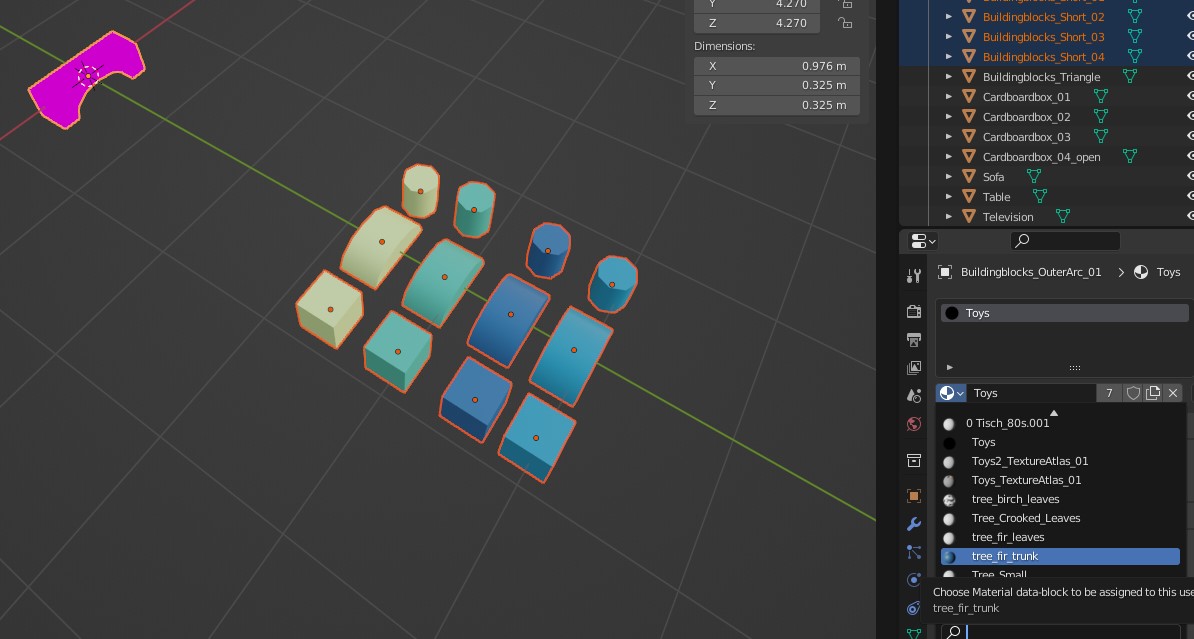Choose Toys2_TextureAtlas_01 from material list
Screen dimensions: 1194x639
(x=1060, y=461)
